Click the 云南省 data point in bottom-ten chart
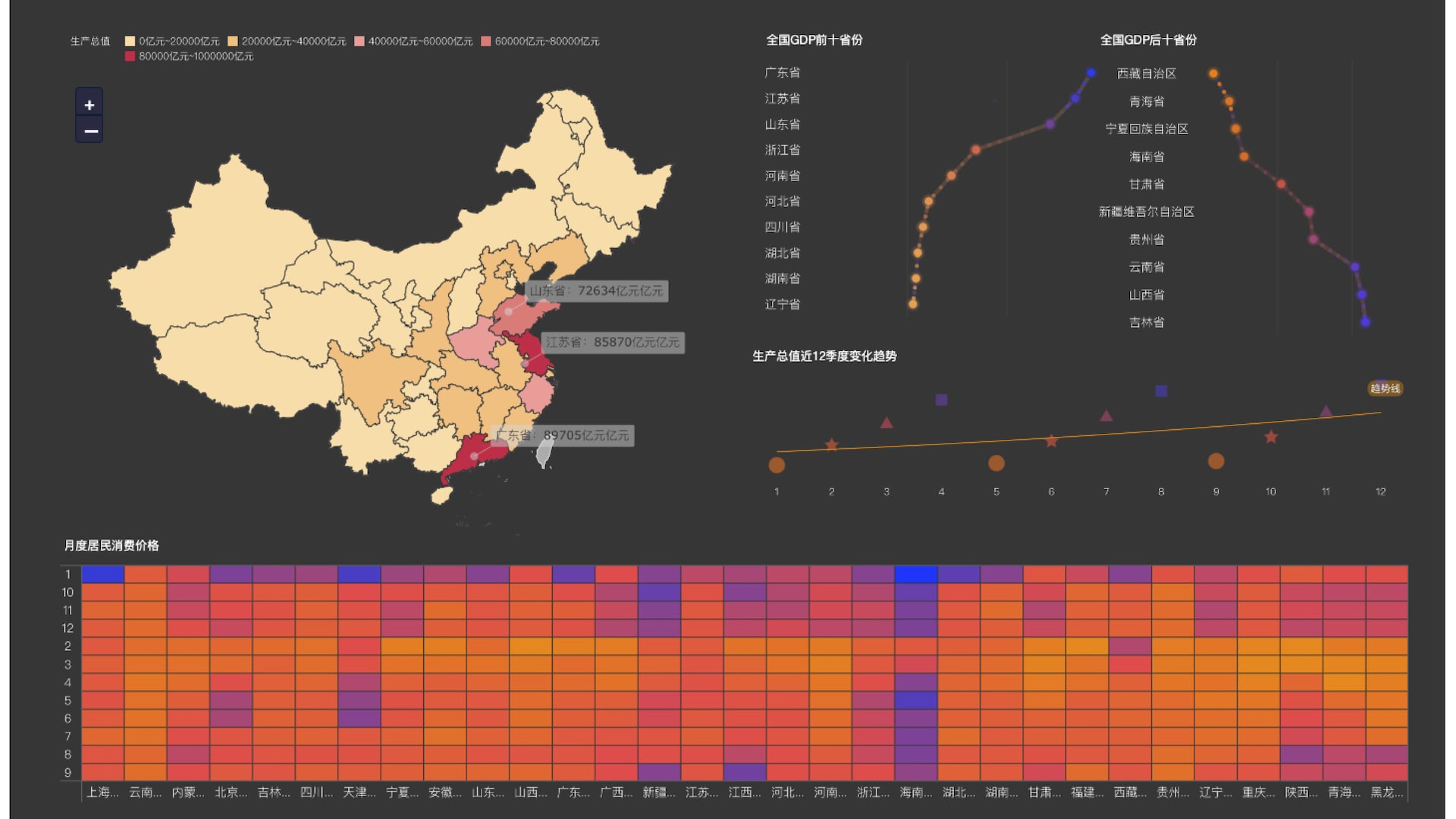Image resolution: width=1456 pixels, height=819 pixels. point(1354,267)
